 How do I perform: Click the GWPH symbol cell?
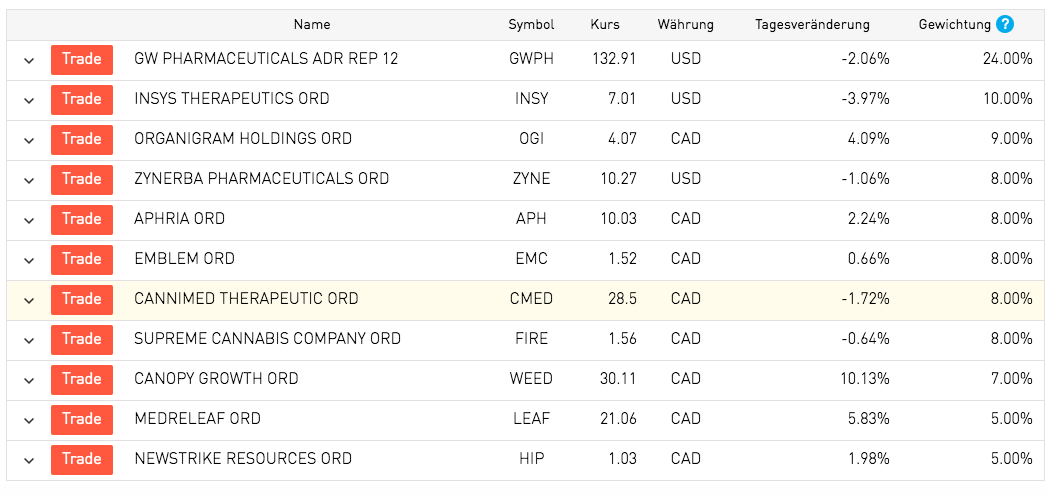click(x=531, y=59)
